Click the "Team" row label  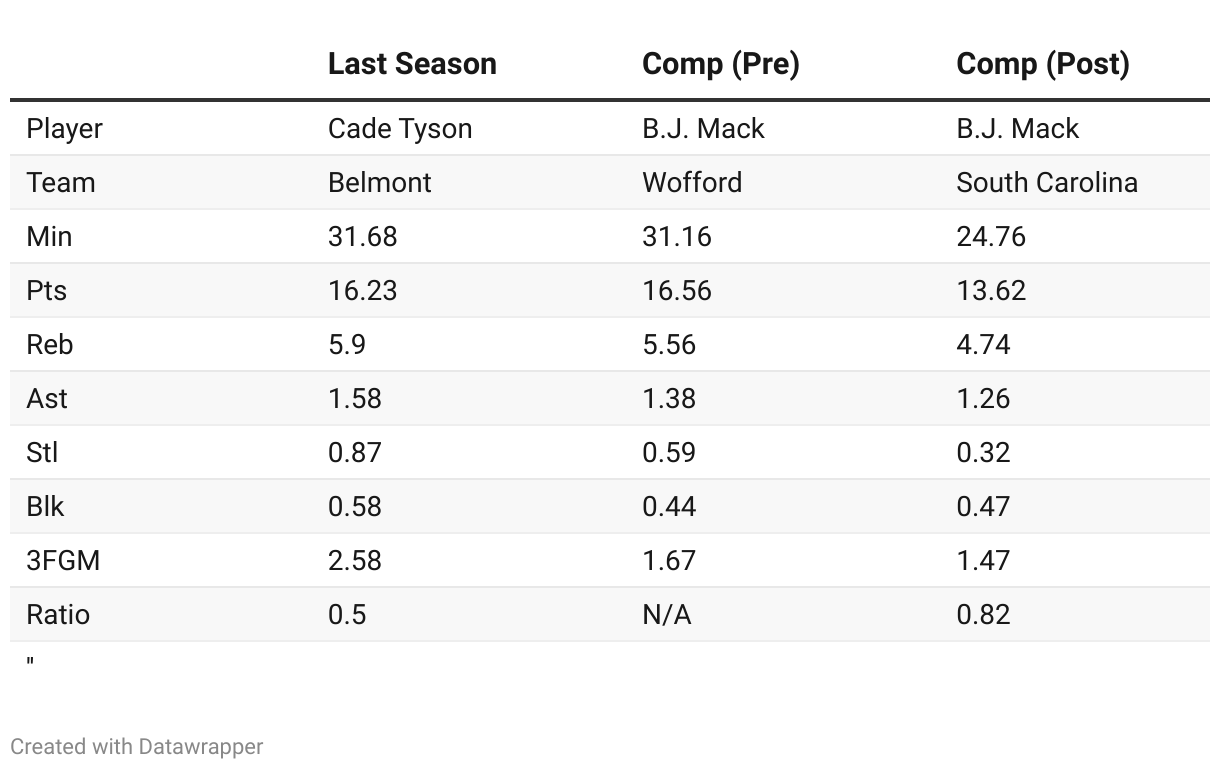coord(61,183)
